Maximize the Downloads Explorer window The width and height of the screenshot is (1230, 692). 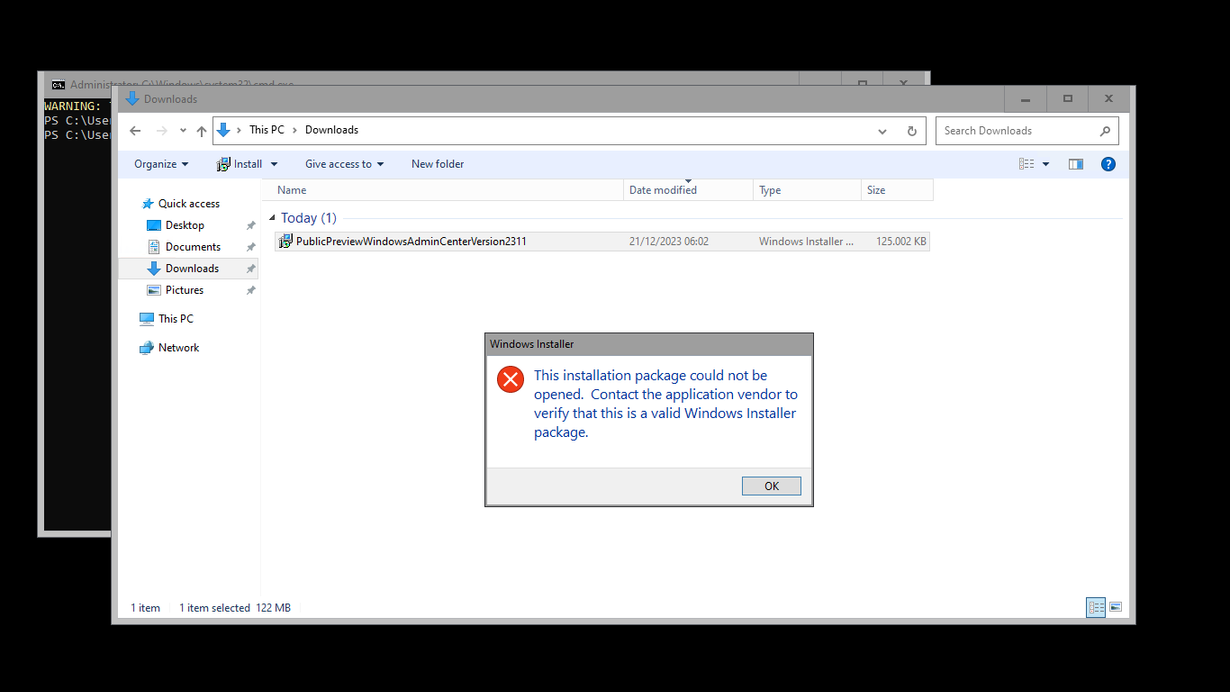click(1067, 99)
